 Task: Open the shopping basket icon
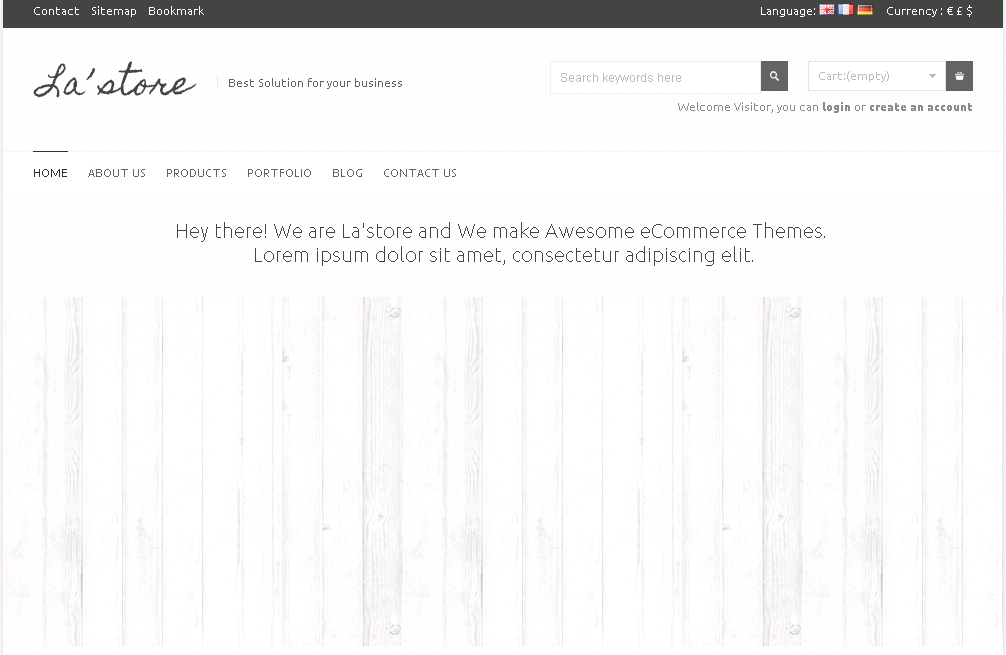pyautogui.click(x=959, y=77)
